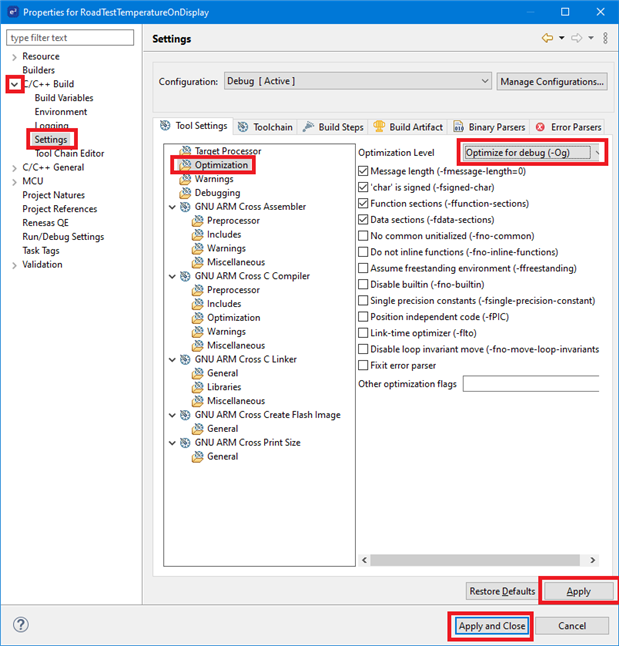Click the Other optimization flags field
The image size is (619, 646).
531,384
